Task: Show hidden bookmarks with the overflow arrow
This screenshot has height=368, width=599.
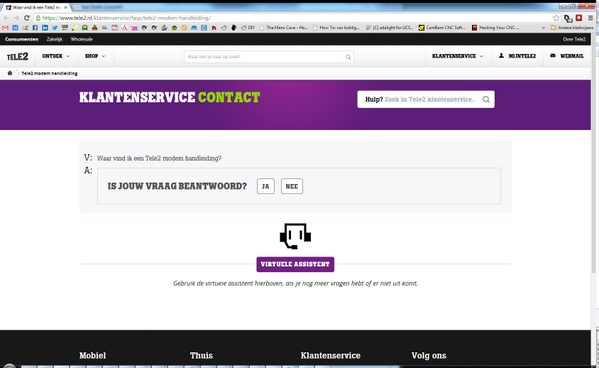Action: (543, 28)
